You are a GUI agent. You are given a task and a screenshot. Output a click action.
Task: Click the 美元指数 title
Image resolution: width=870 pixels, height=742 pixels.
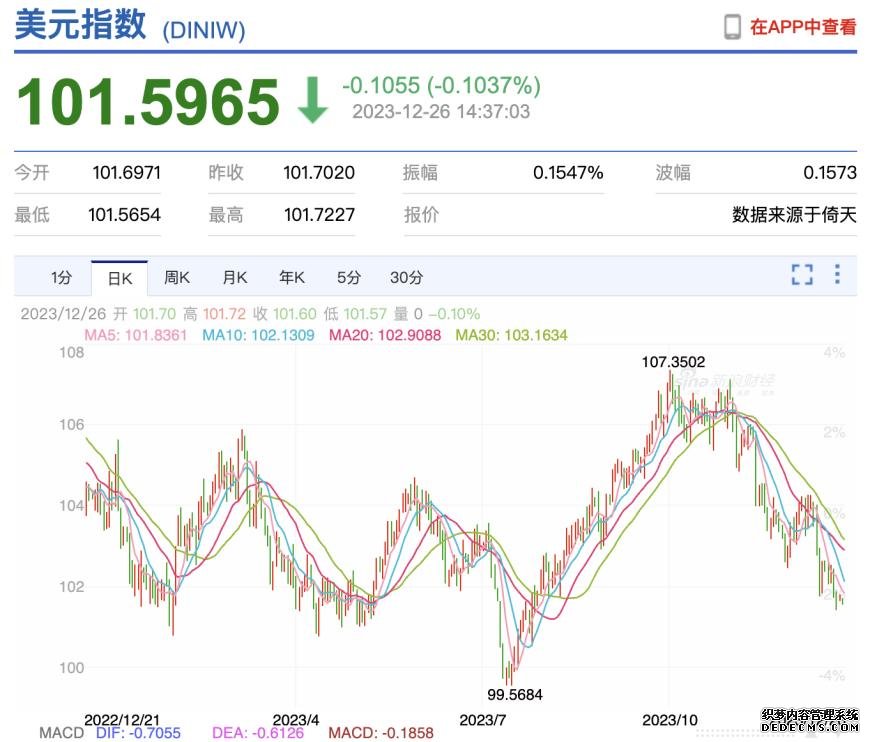click(80, 25)
